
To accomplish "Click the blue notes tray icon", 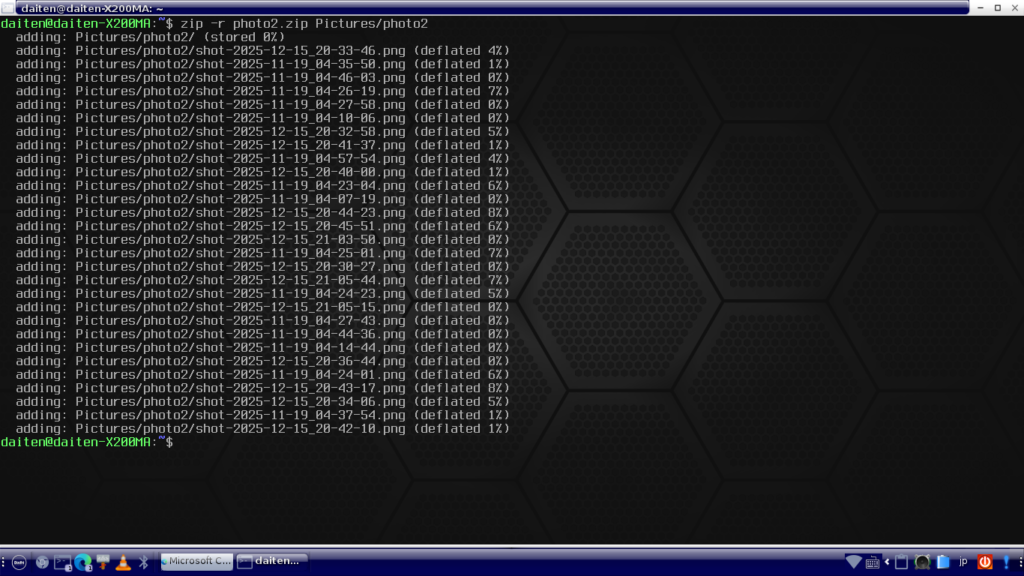I will (x=942, y=562).
